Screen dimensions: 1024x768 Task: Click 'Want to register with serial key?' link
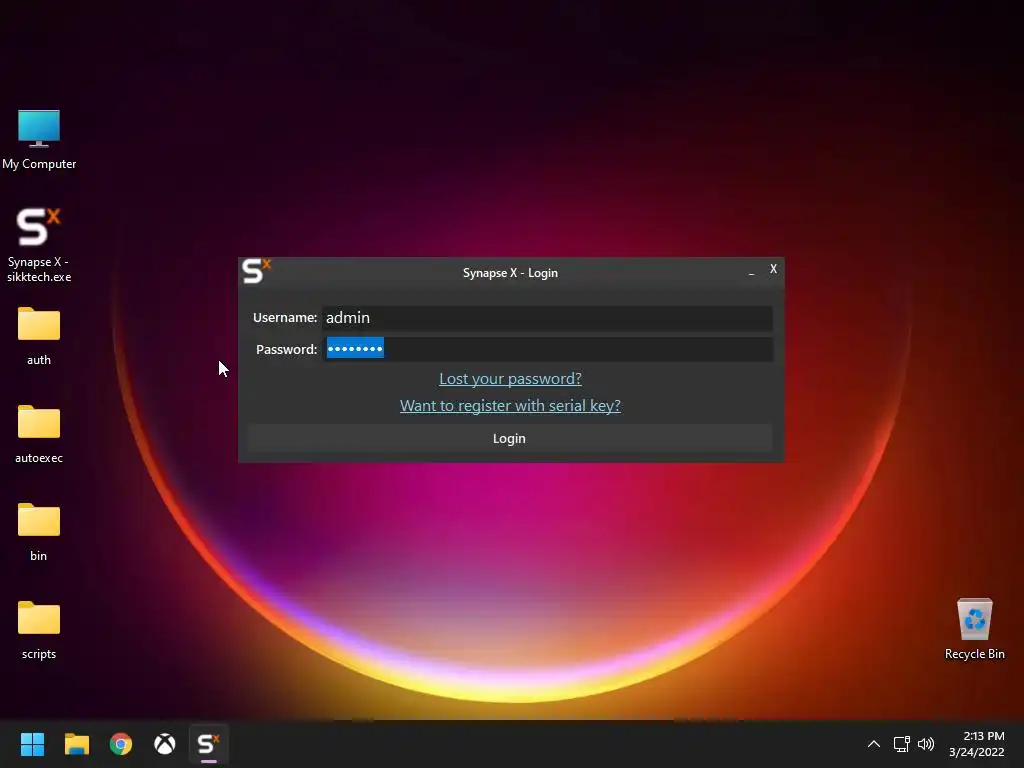[510, 406]
